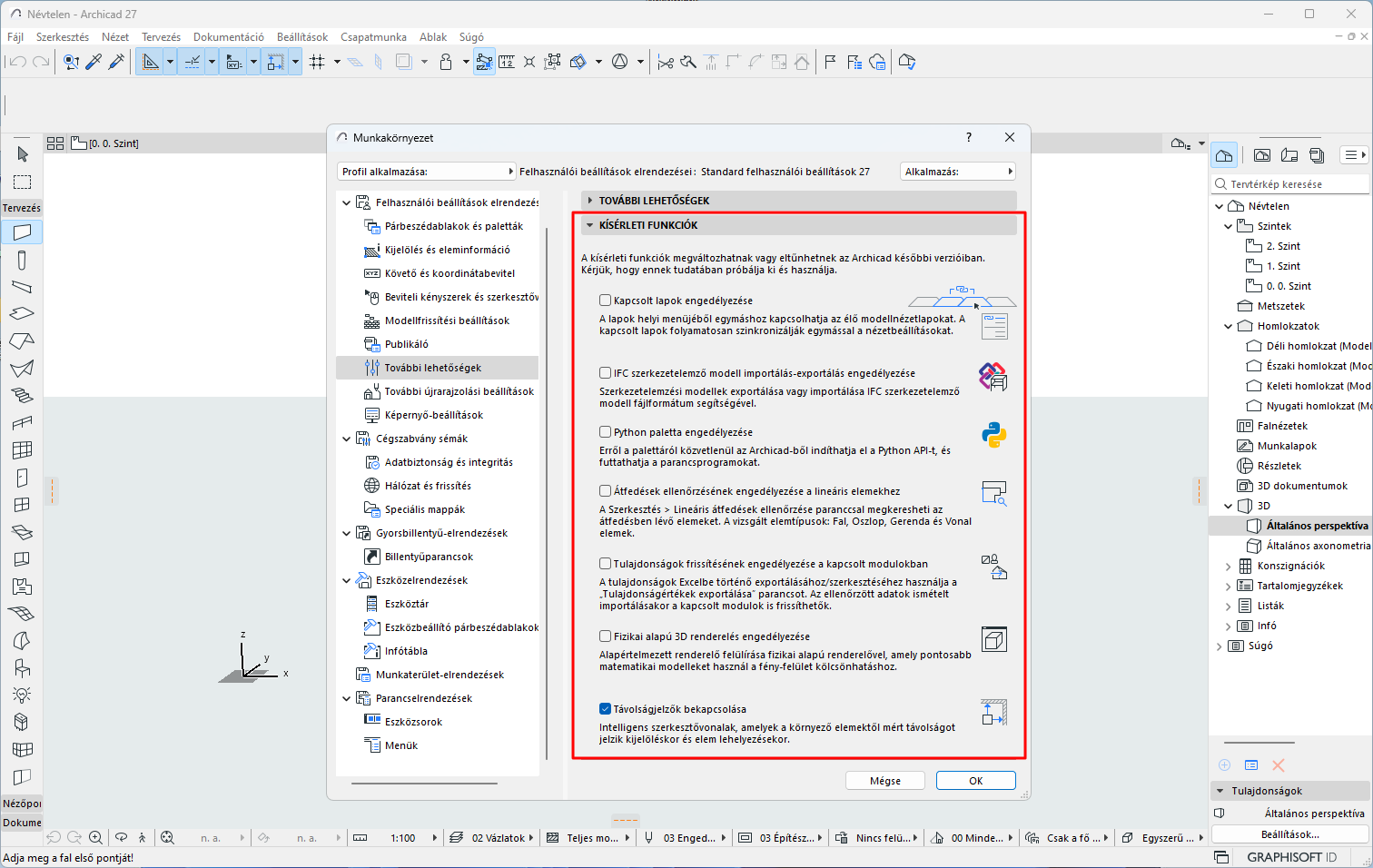The width and height of the screenshot is (1373, 868).
Task: Click the GRAPHISOFT ID button
Action: coord(1291,857)
